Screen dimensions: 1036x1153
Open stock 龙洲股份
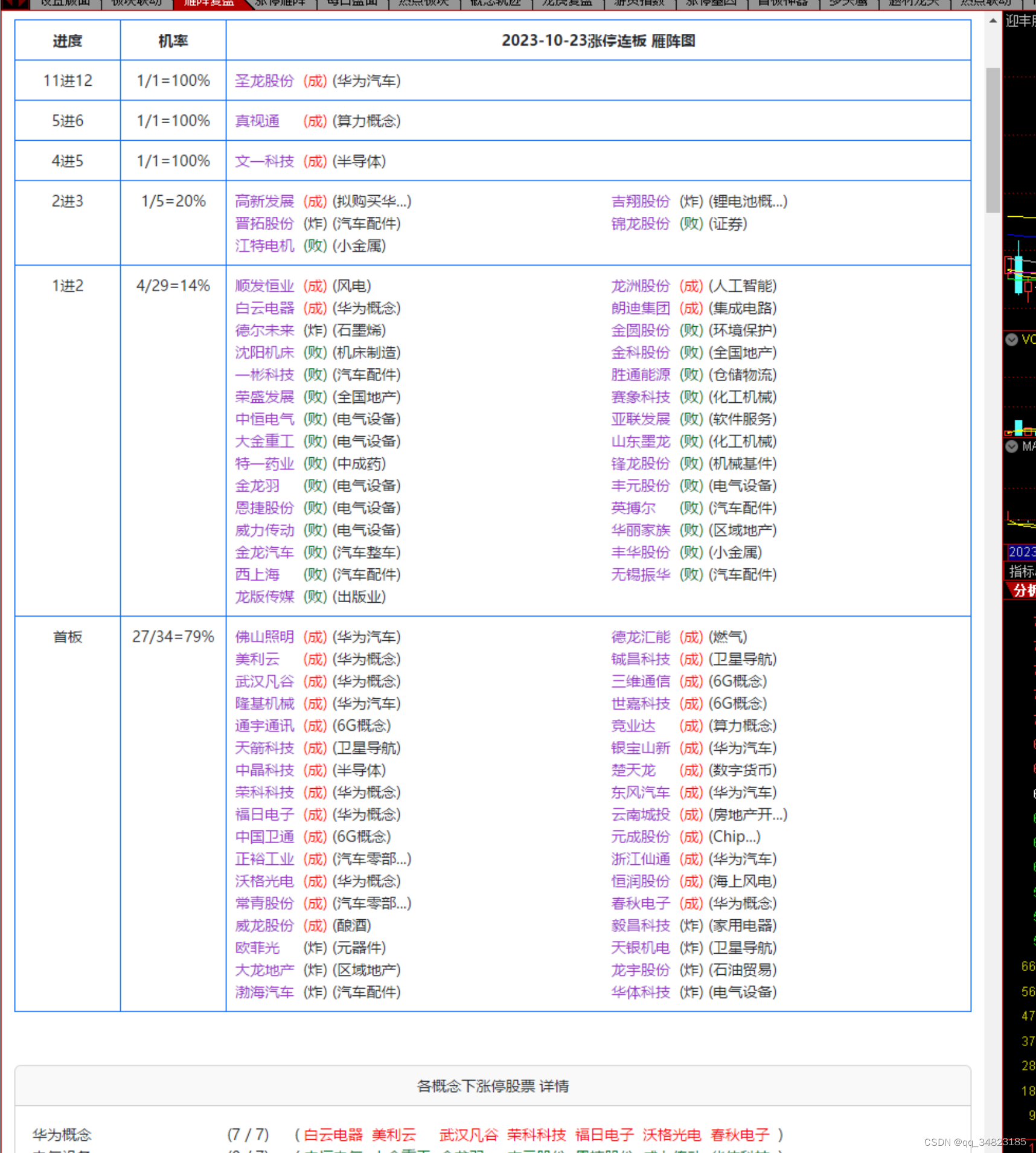click(641, 286)
